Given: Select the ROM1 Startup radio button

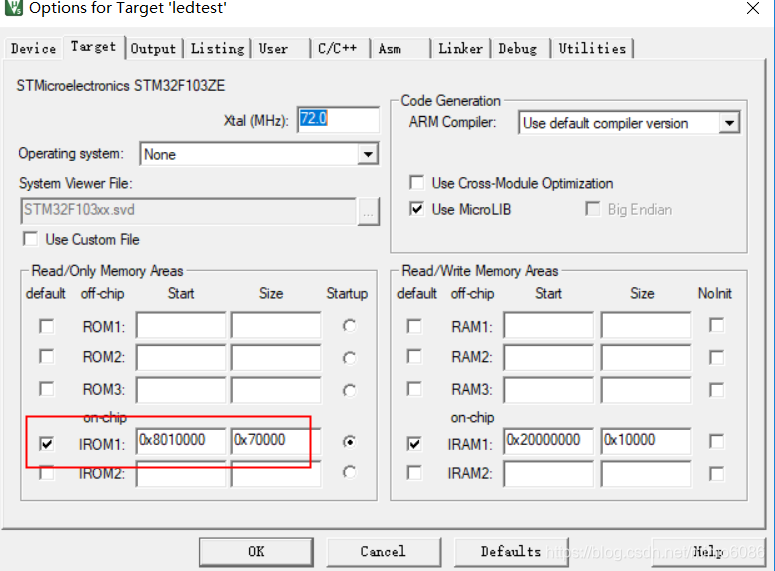Looking at the screenshot, I should (349, 326).
